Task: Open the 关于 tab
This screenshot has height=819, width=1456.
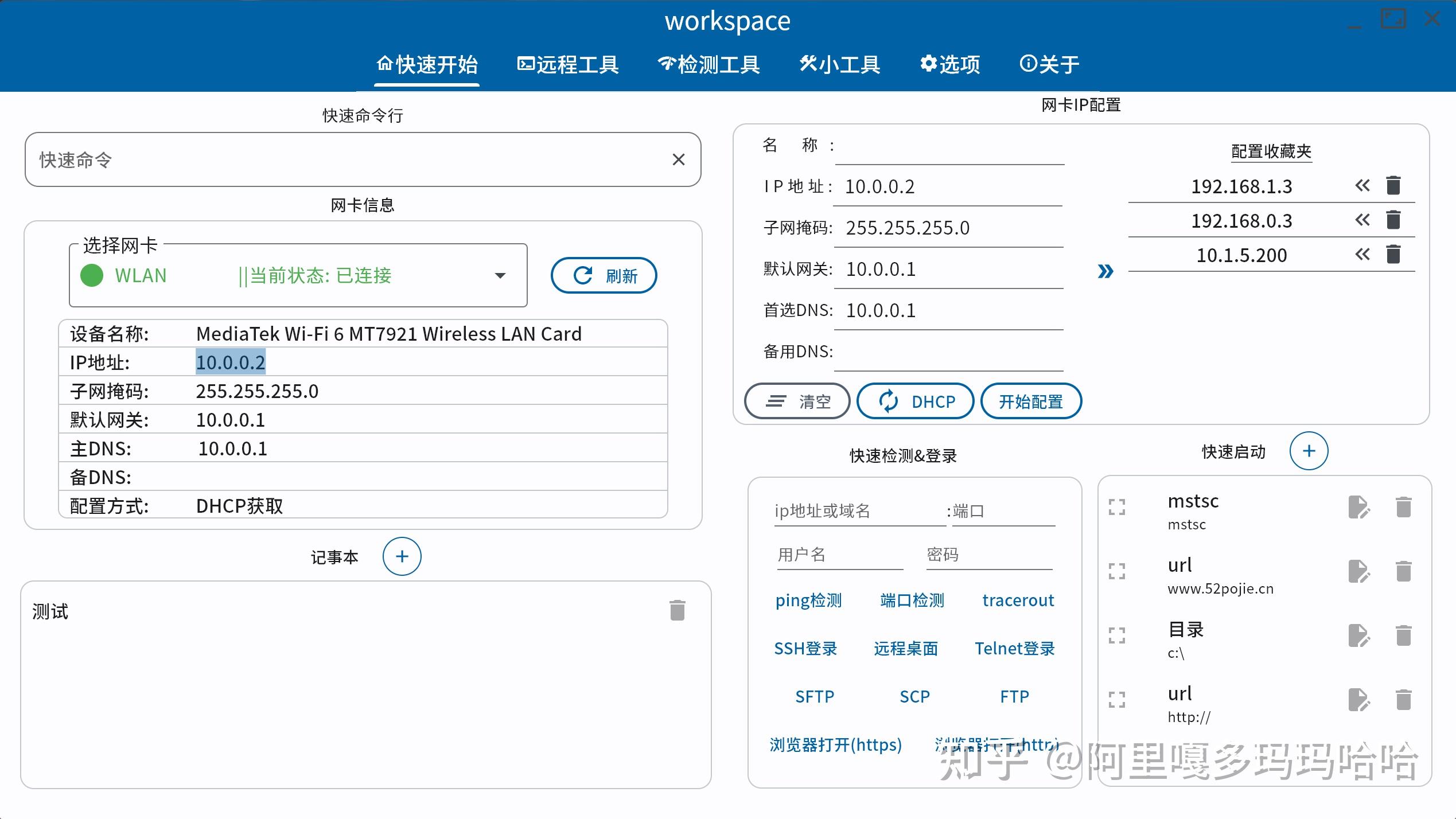Action: tap(1049, 64)
